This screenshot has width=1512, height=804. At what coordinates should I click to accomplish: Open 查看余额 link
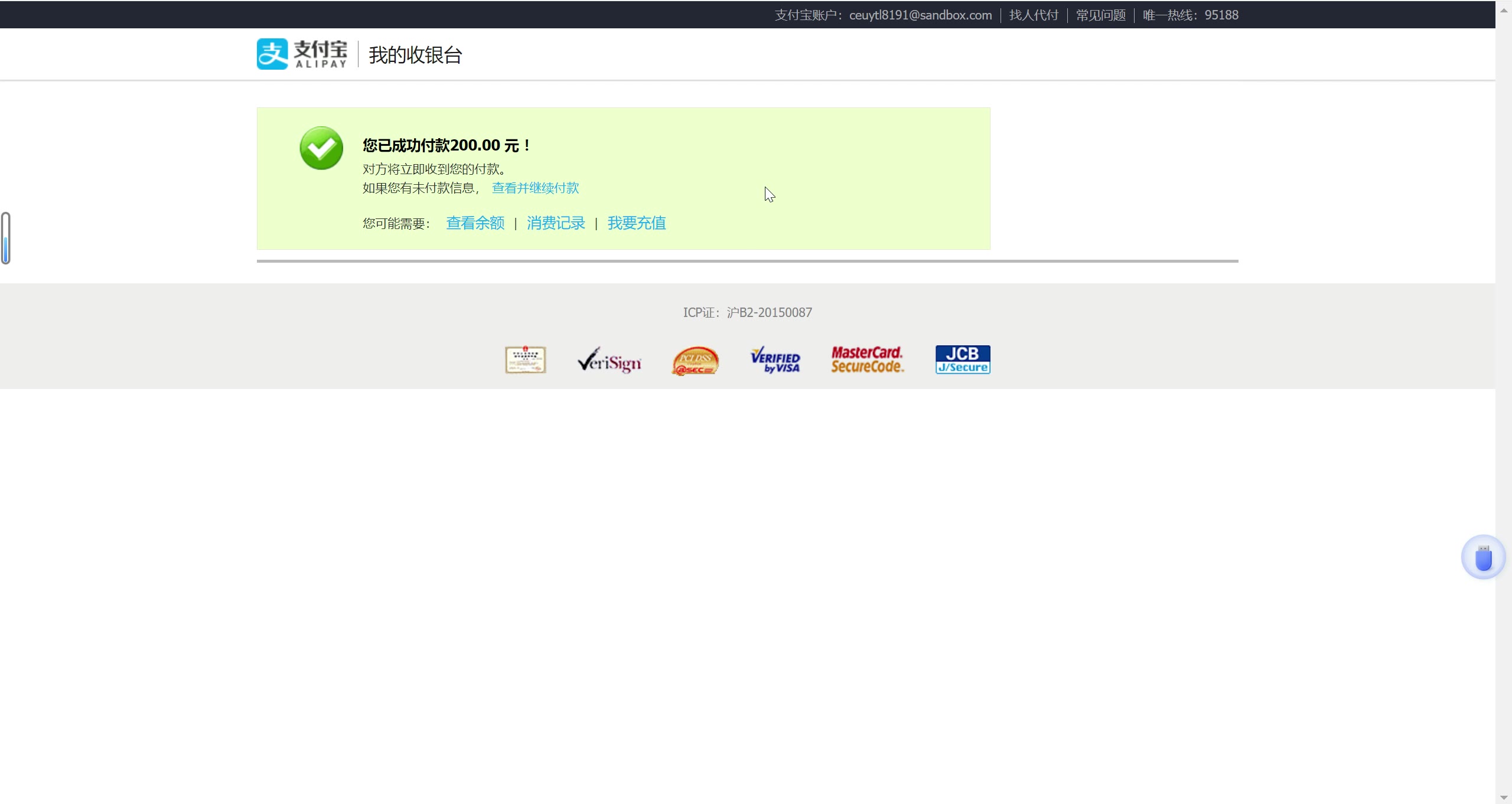point(475,223)
